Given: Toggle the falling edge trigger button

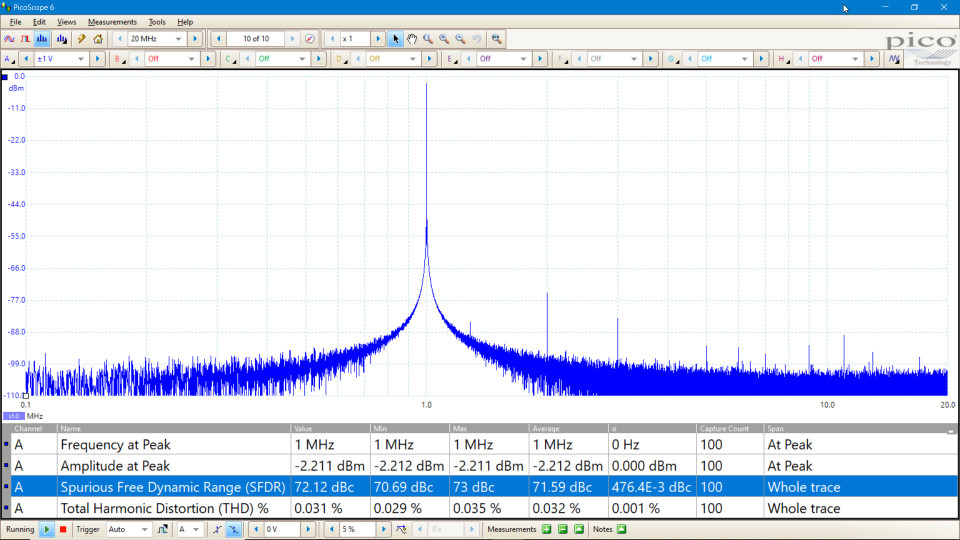Looking at the screenshot, I should pos(233,529).
